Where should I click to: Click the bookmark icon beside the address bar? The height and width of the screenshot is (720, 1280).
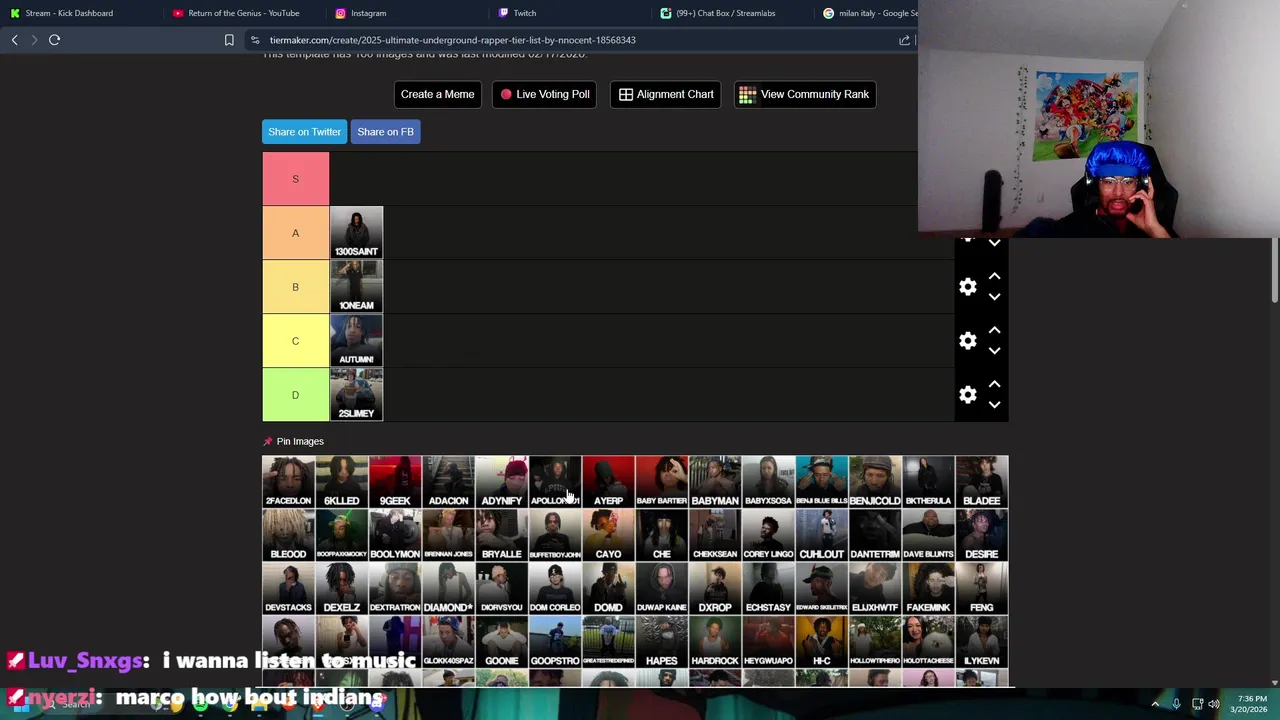click(x=229, y=40)
